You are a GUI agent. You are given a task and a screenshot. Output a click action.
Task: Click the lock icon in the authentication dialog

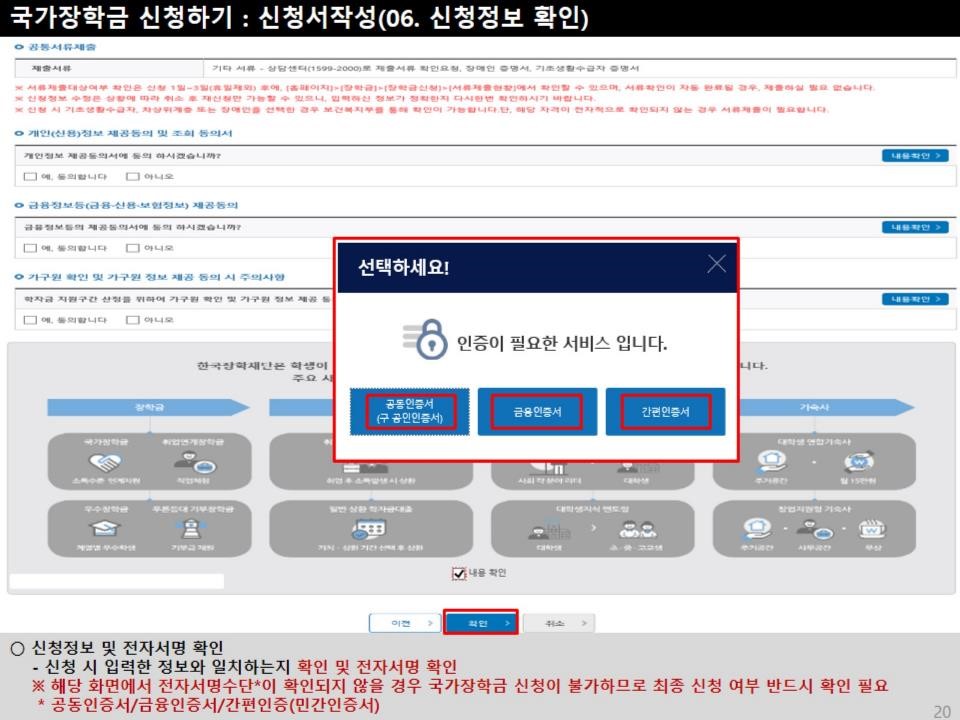click(432, 340)
